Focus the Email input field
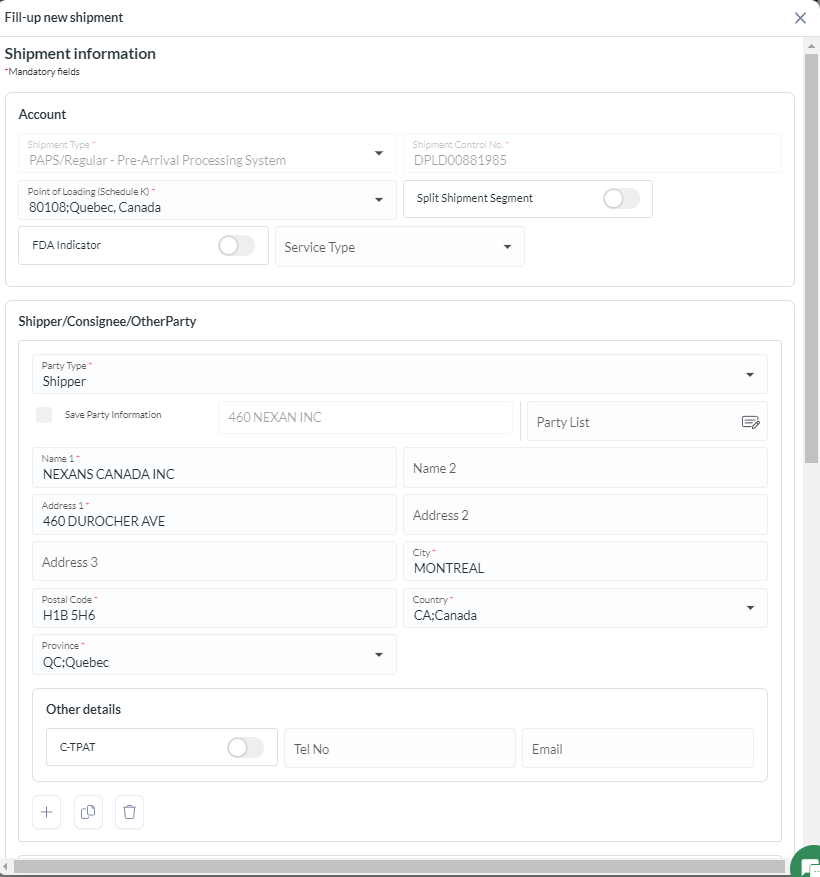Screen dimensions: 820x877 637,748
